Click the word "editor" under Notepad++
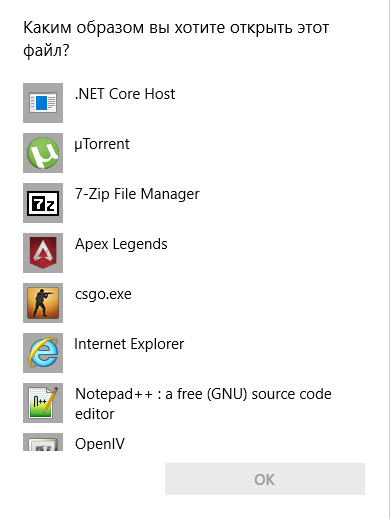Screen dimensions: 390x519 click(95, 414)
